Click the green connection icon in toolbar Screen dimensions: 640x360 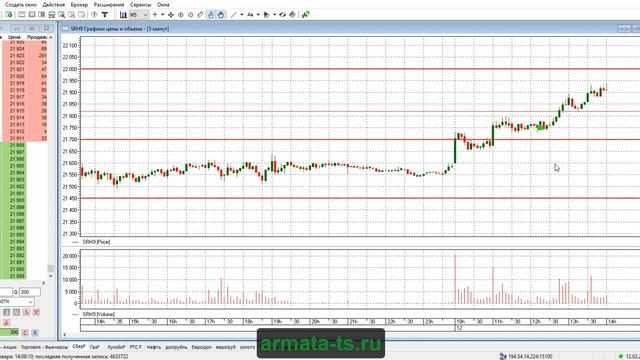click(9, 15)
